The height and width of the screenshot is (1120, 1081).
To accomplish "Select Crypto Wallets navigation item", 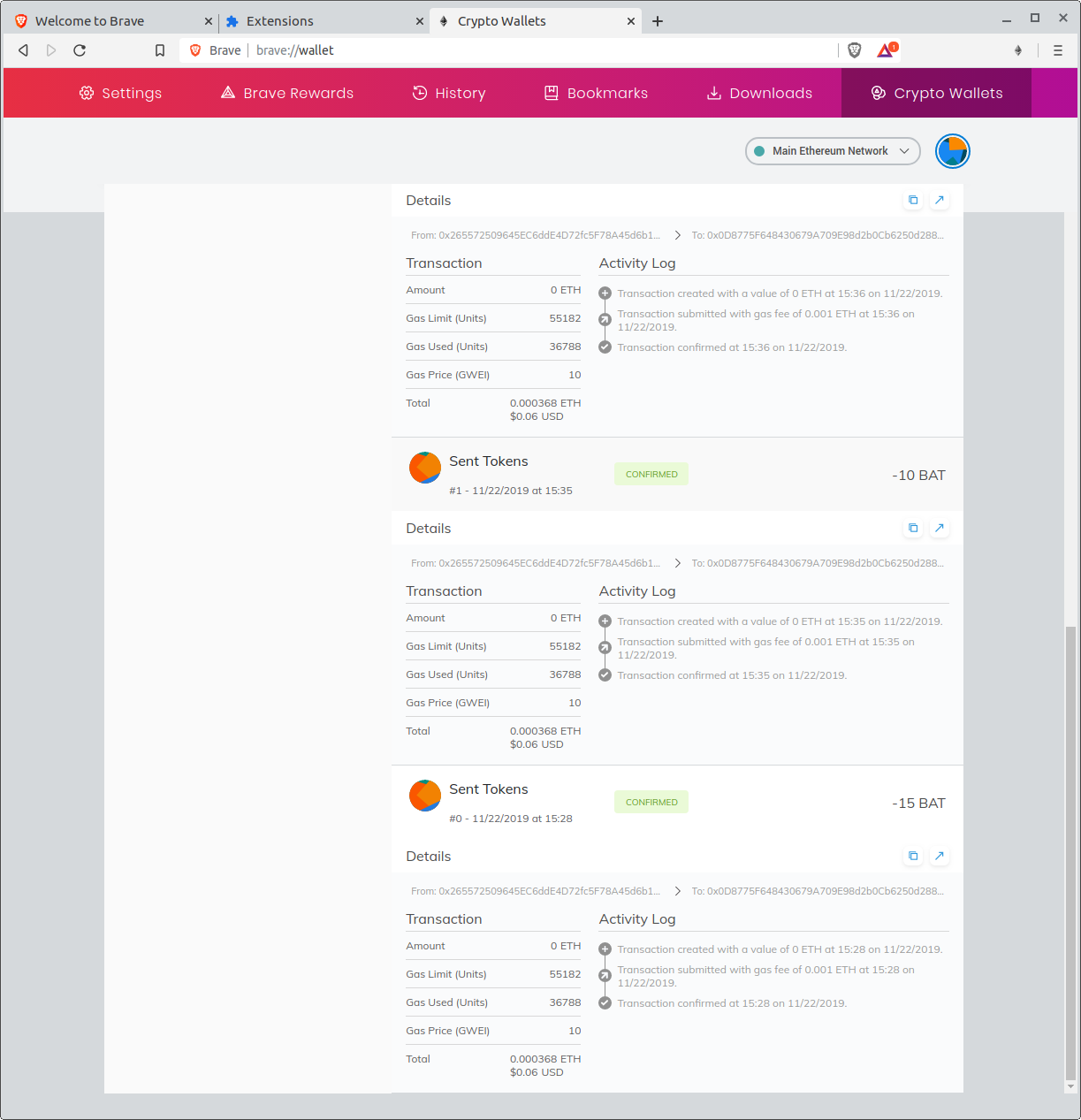I will point(937,93).
